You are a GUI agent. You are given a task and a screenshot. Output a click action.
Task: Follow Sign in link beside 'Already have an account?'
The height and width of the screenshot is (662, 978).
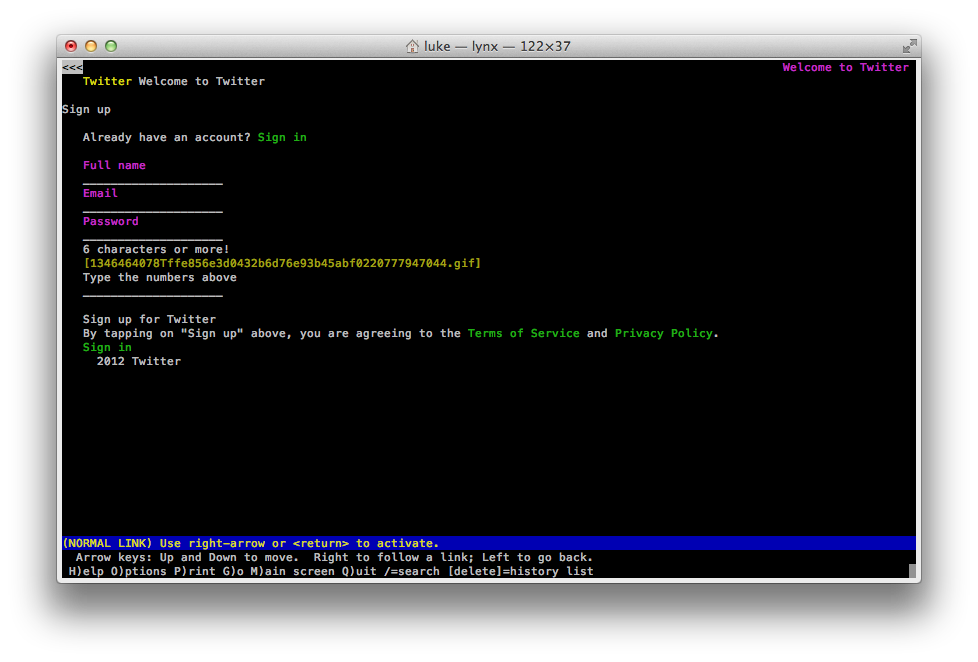282,138
